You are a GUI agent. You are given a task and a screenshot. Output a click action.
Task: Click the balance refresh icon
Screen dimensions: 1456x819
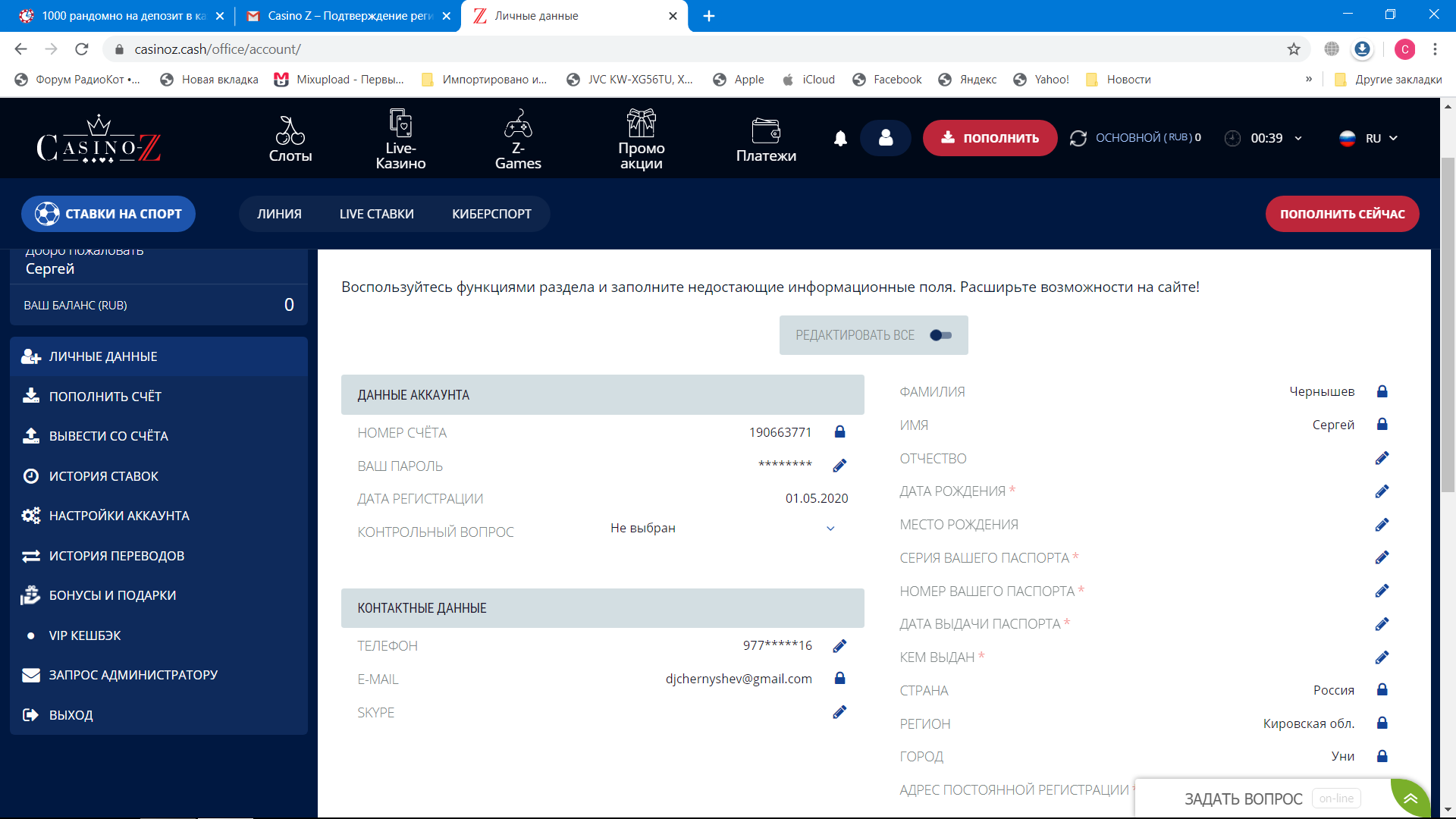(1078, 138)
